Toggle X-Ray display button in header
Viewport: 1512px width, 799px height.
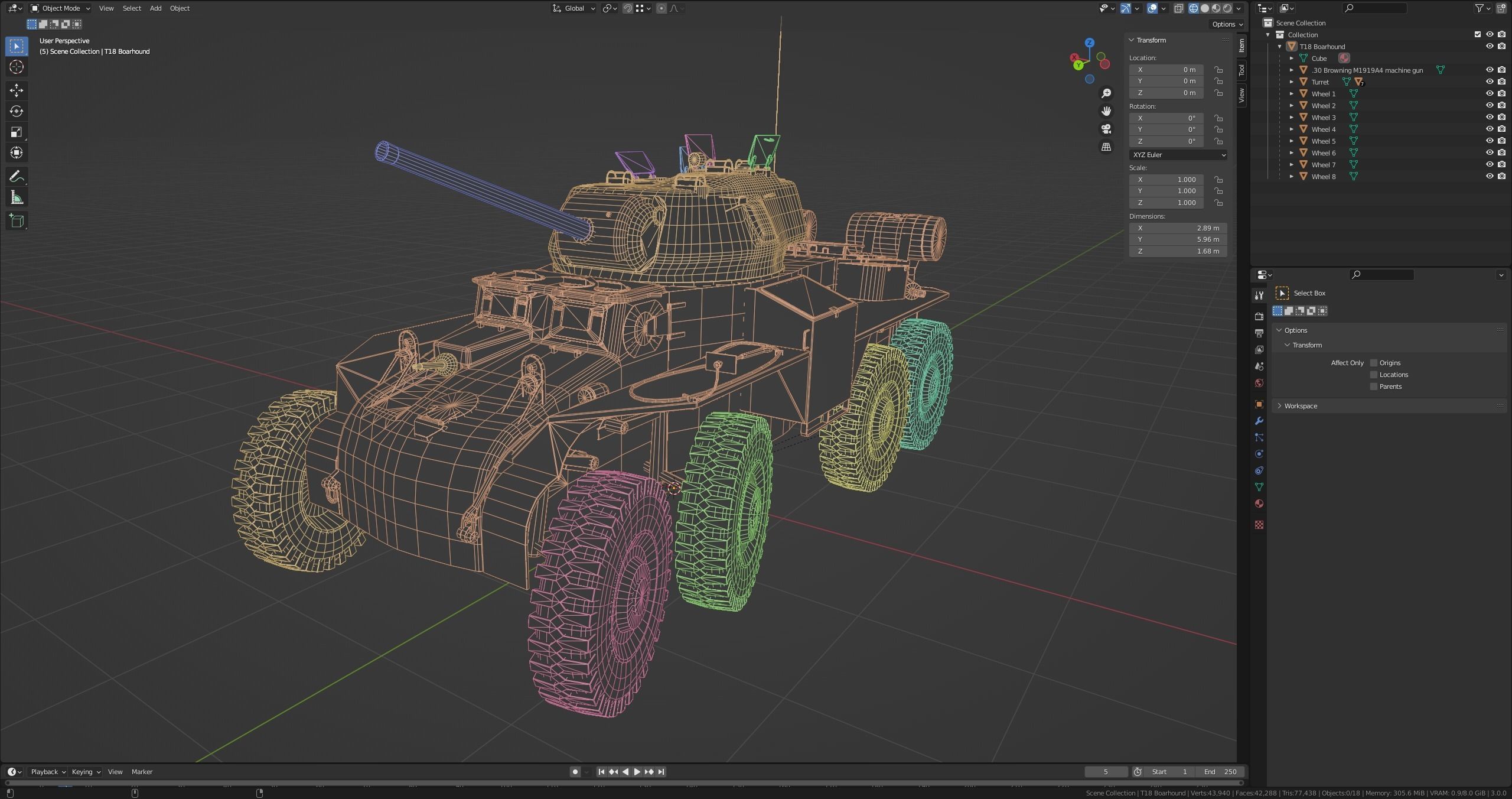click(1178, 8)
